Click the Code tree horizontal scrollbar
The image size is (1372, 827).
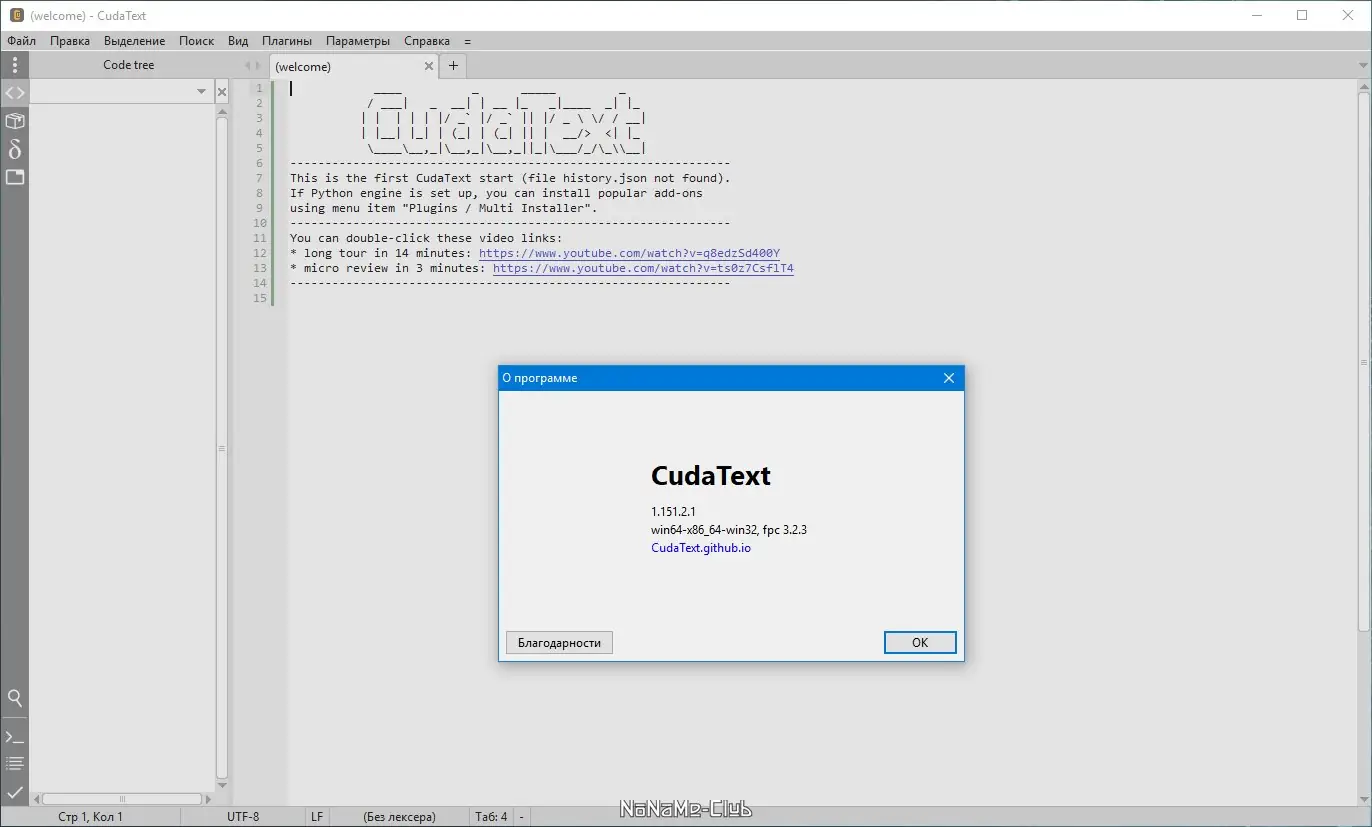click(x=122, y=799)
